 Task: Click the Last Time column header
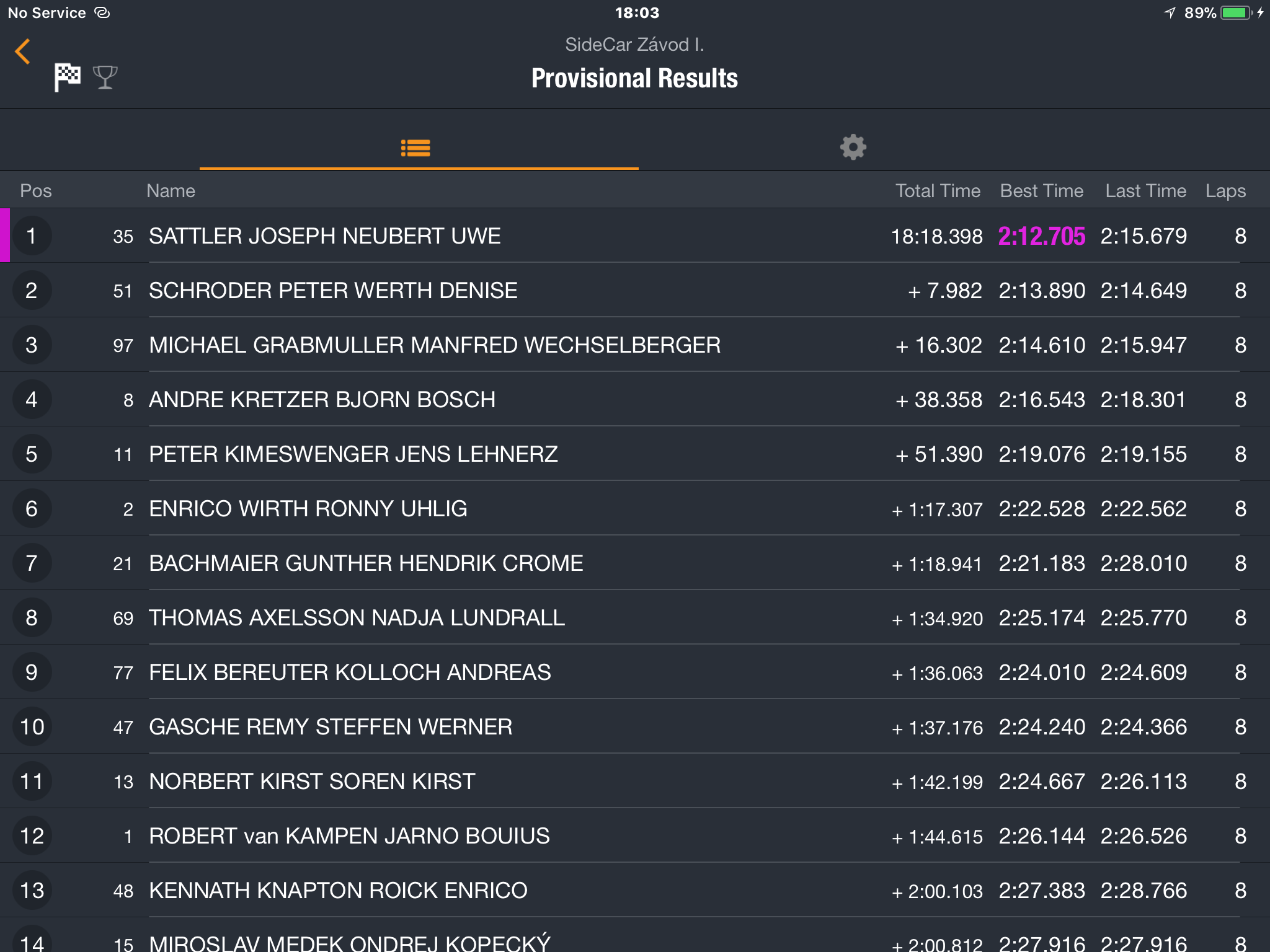[x=1145, y=191]
